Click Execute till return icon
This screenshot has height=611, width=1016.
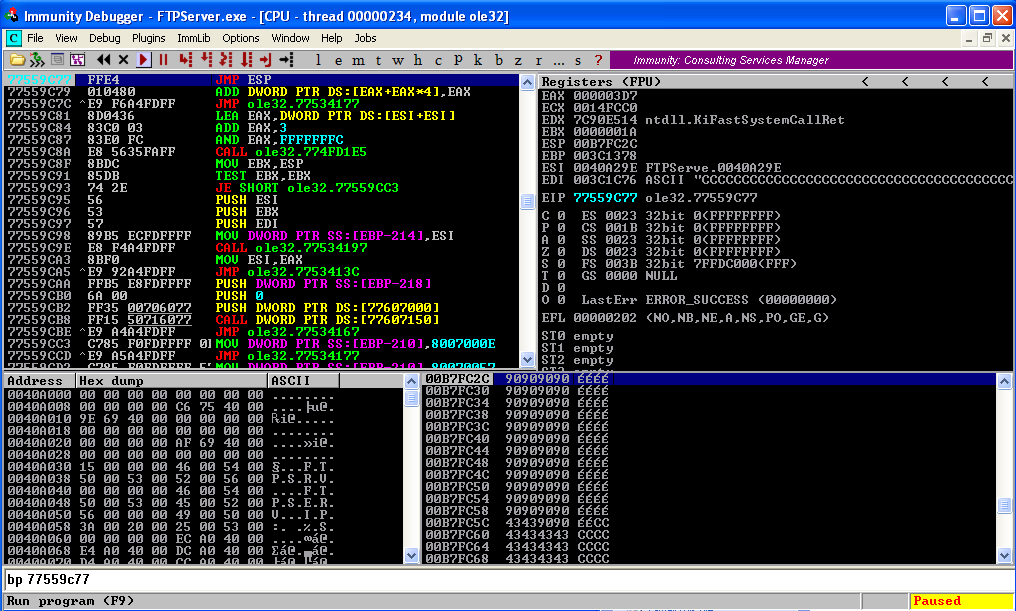coord(266,60)
